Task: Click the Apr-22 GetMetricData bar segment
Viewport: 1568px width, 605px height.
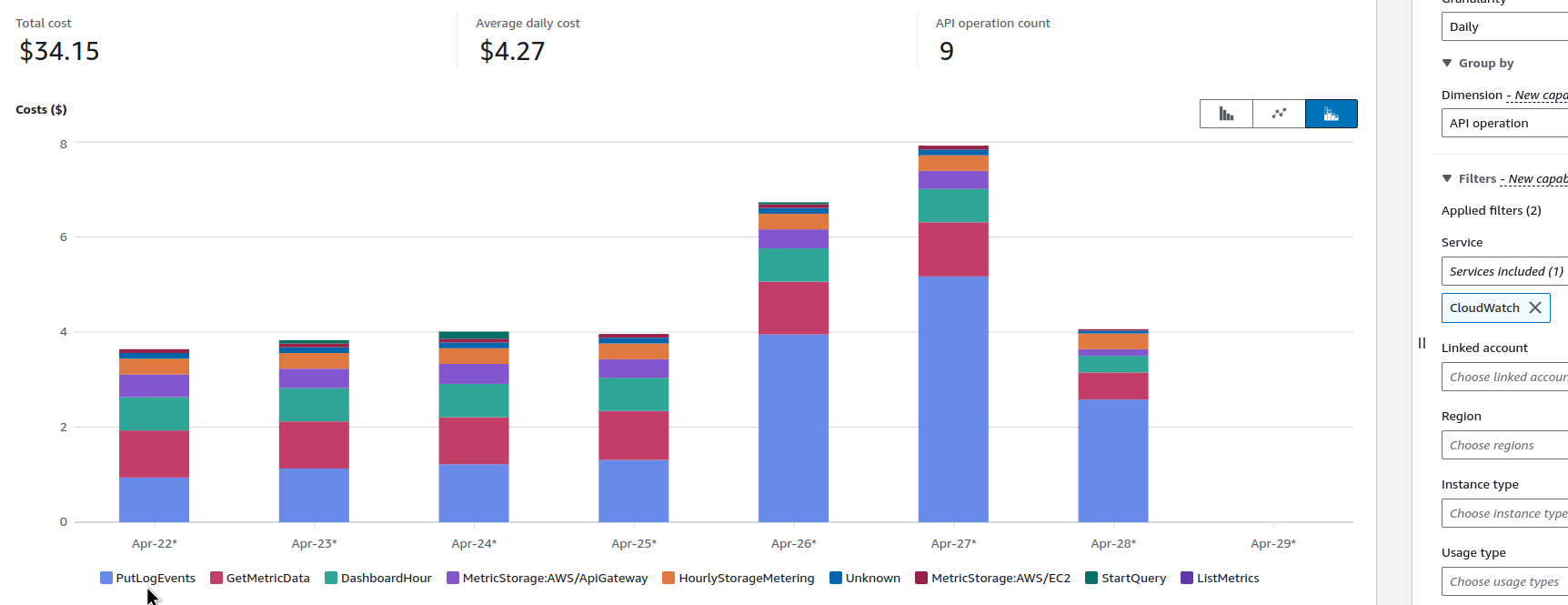Action: pyautogui.click(x=154, y=454)
